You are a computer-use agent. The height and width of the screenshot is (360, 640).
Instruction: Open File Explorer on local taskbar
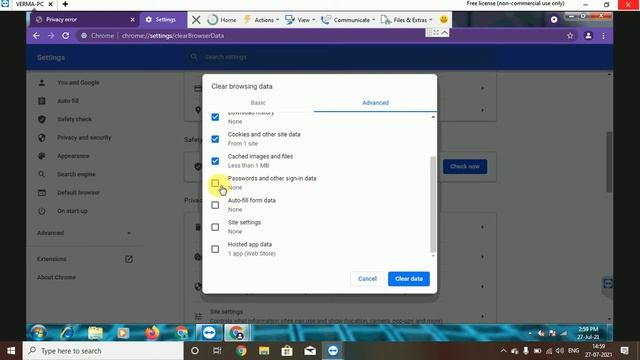(x=264, y=351)
